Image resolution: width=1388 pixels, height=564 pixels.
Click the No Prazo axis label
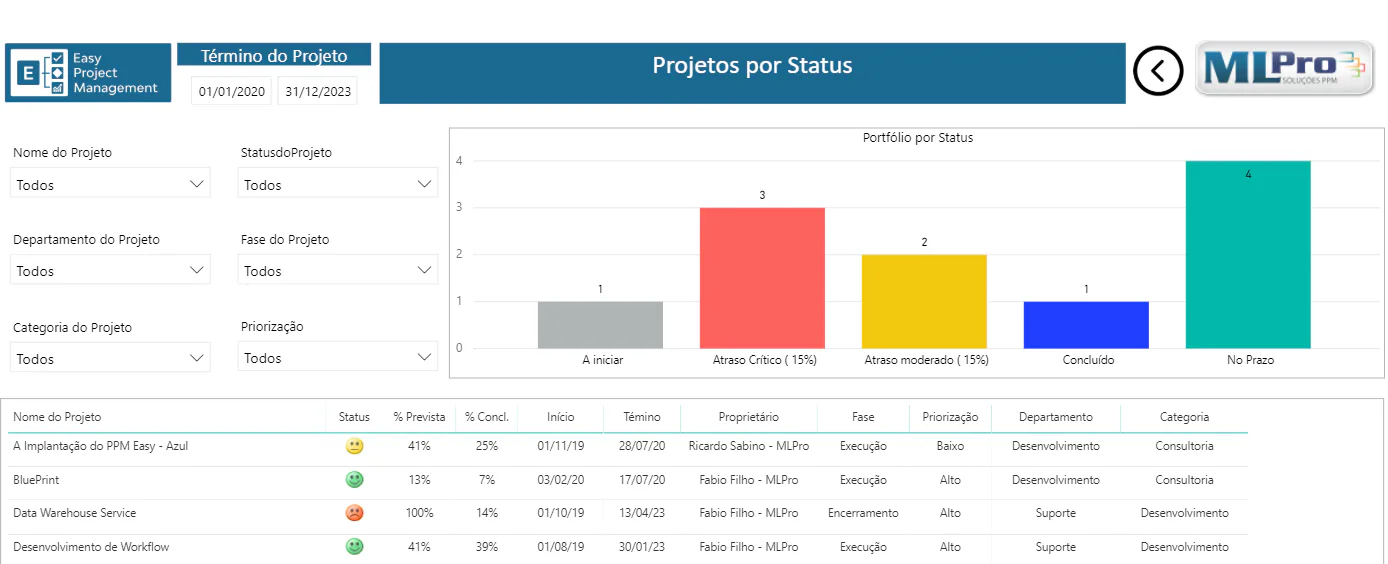[x=1250, y=359]
